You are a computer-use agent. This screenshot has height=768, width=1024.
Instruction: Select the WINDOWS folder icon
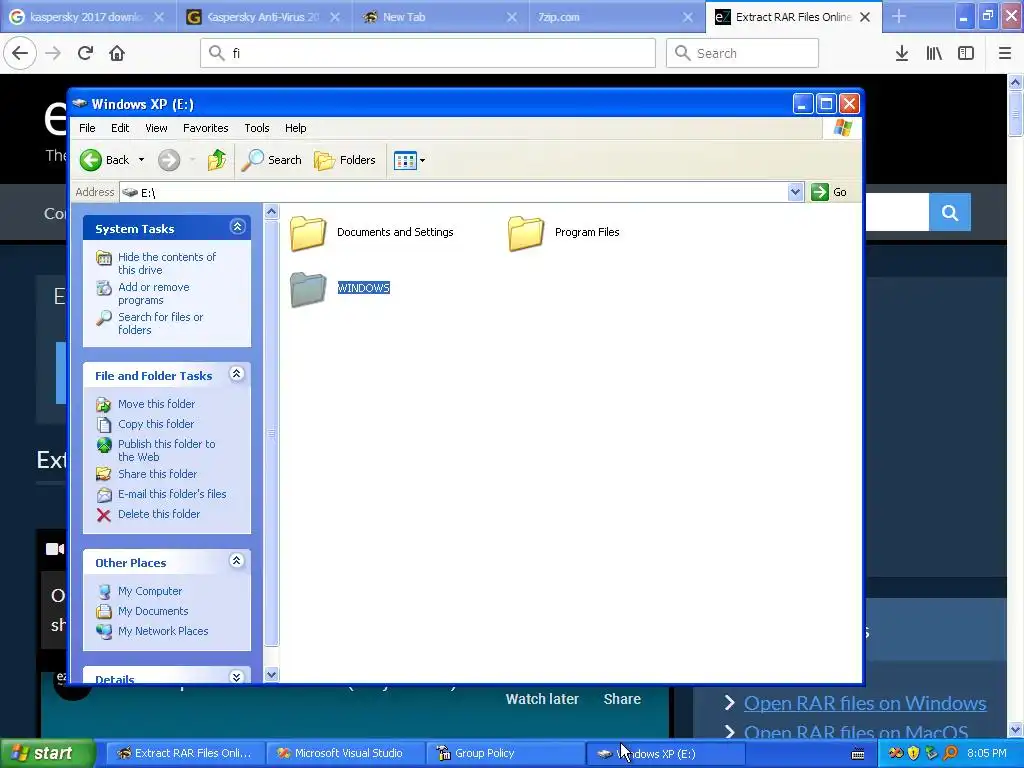308,289
